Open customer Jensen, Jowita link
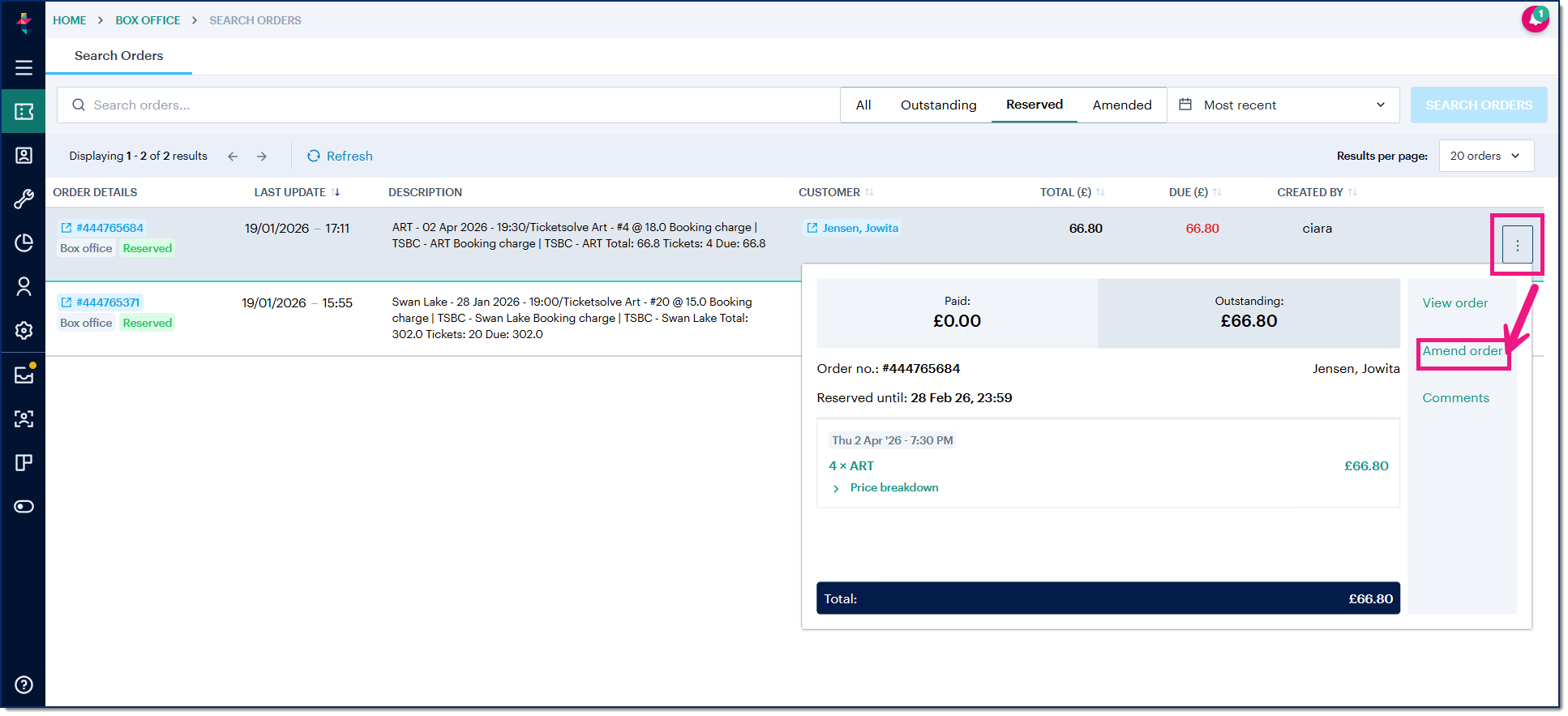1568x716 pixels. click(852, 228)
